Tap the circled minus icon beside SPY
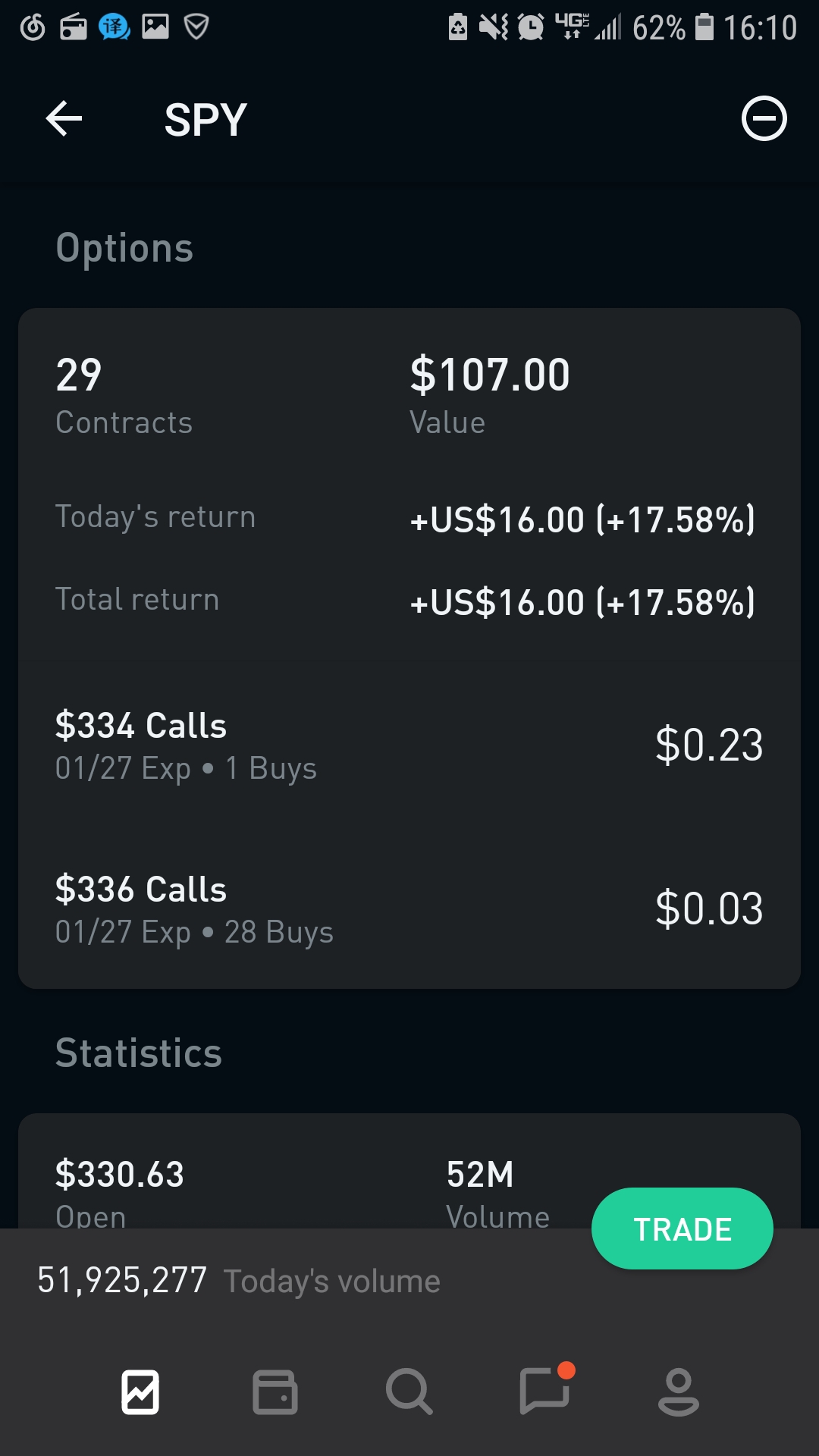The height and width of the screenshot is (1456, 819). (764, 119)
